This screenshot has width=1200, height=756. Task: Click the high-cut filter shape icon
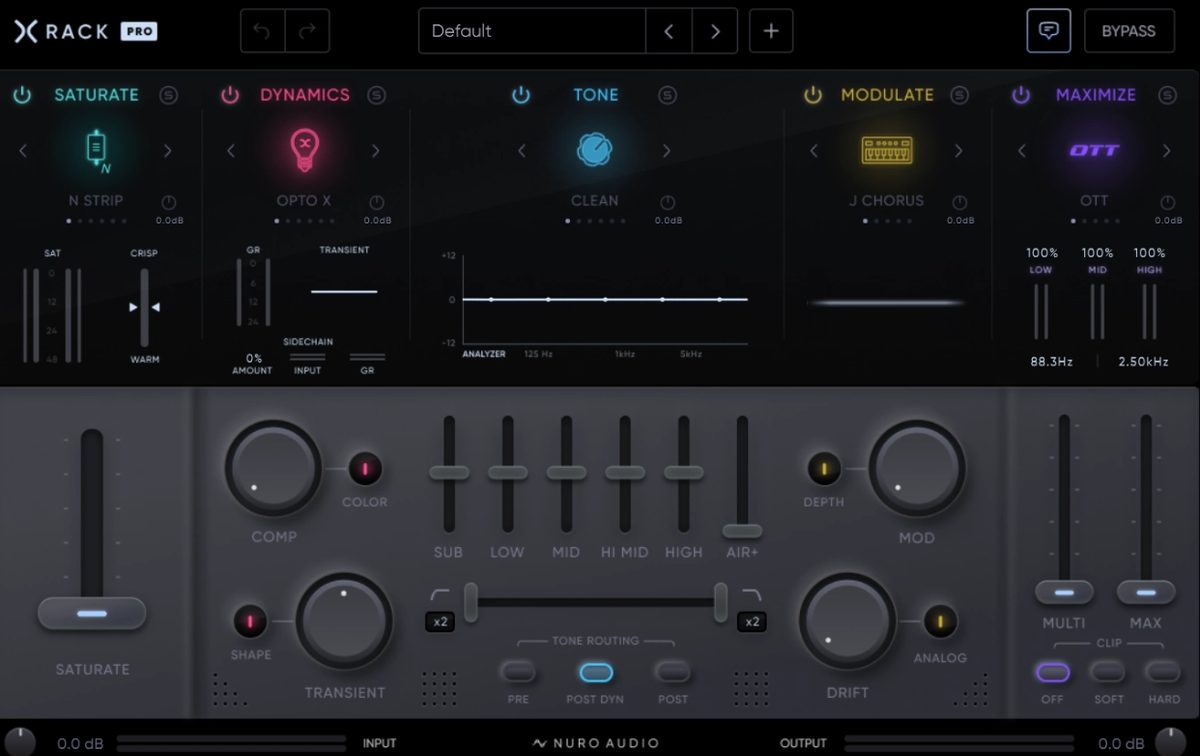click(x=752, y=595)
